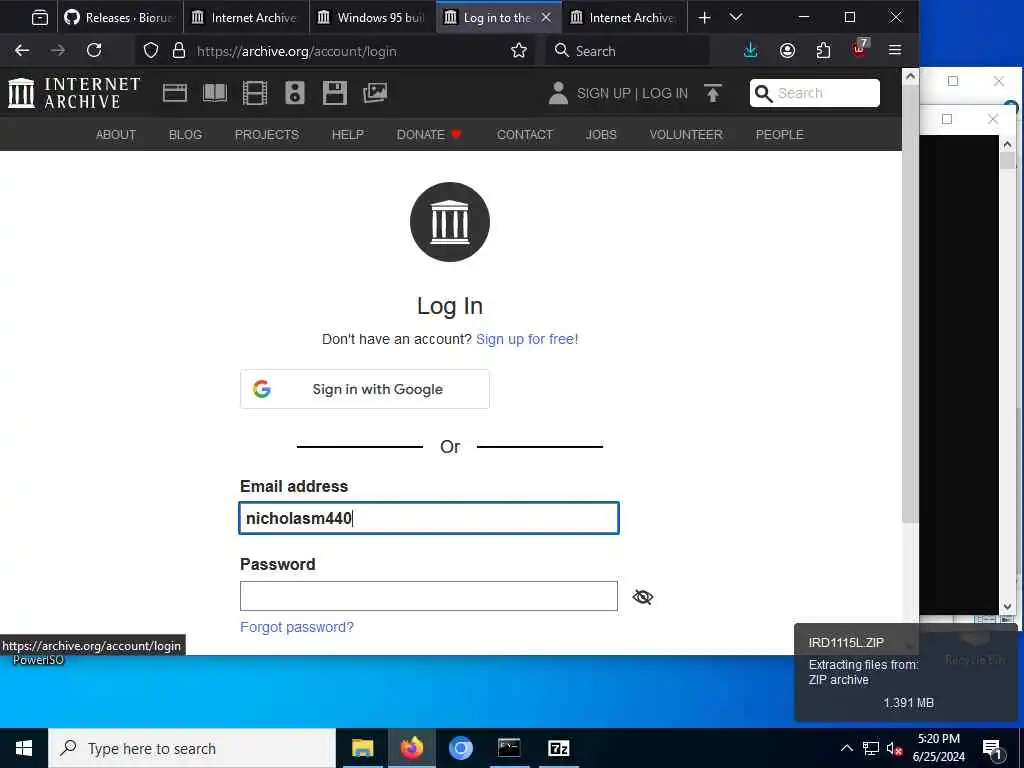This screenshot has height=768, width=1024.
Task: Focus the Firefox toolbar Search field
Action: (627, 50)
